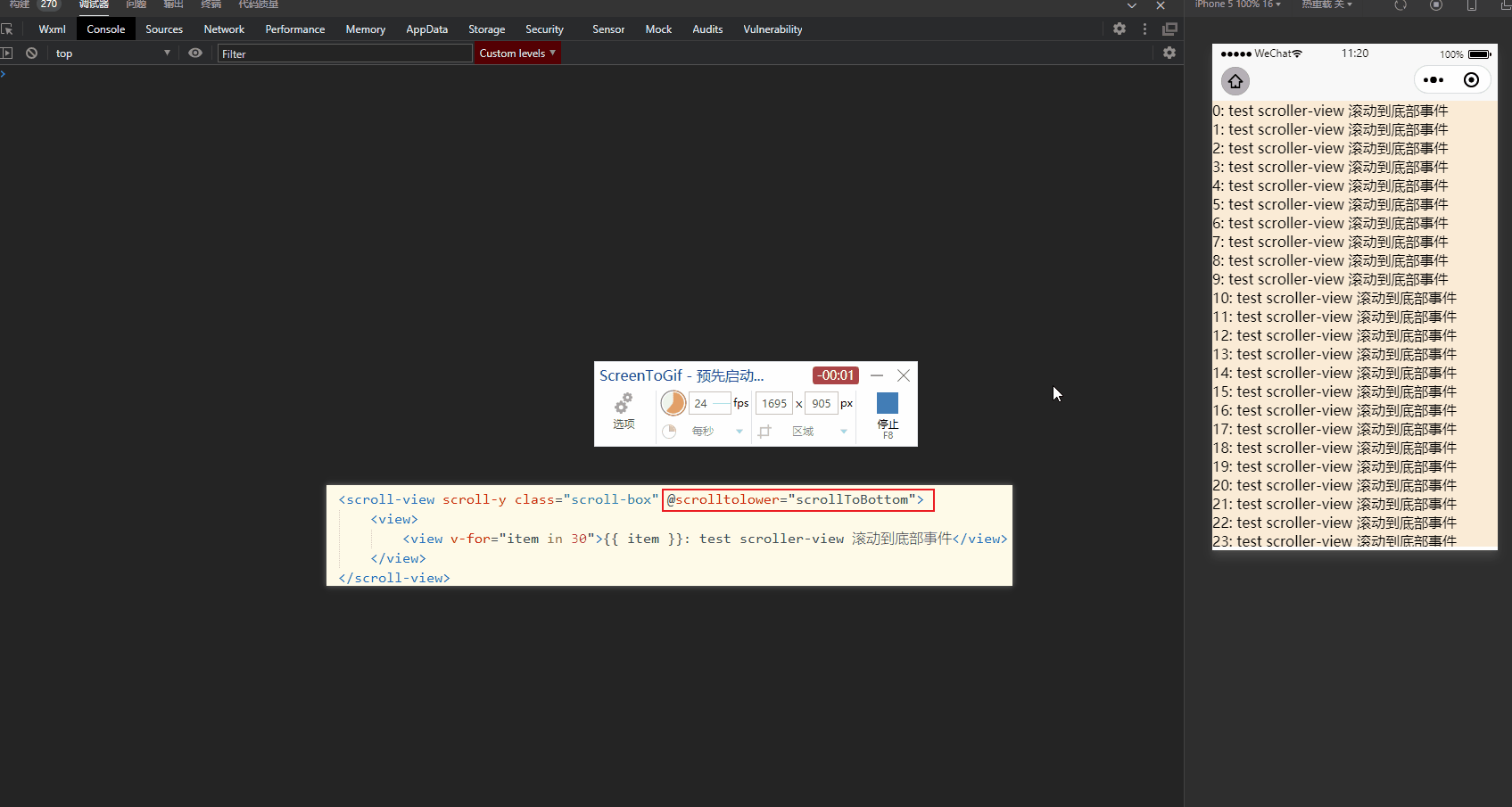1512x807 pixels.
Task: Tap list item '15: test scroller-view'
Action: click(1334, 391)
